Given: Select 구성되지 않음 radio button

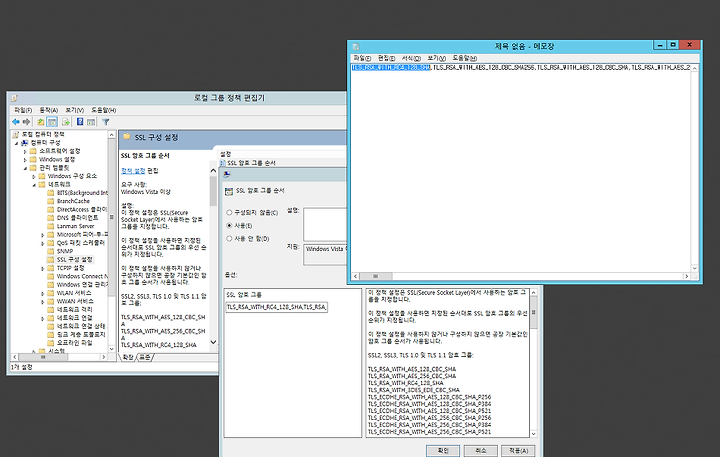Looking at the screenshot, I should [229, 213].
